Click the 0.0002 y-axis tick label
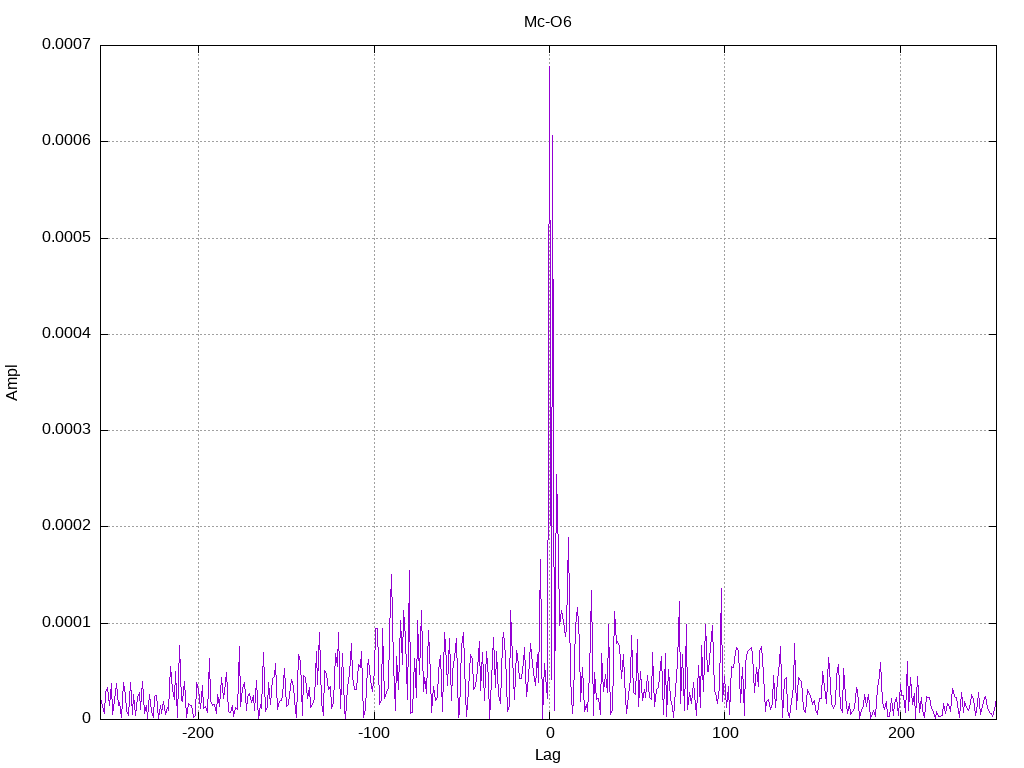 point(67,526)
